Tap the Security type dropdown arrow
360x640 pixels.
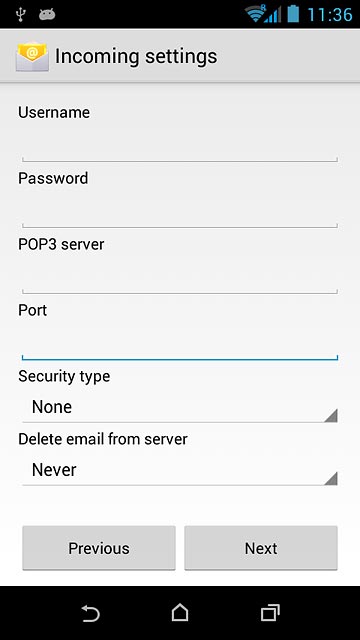coord(331,415)
